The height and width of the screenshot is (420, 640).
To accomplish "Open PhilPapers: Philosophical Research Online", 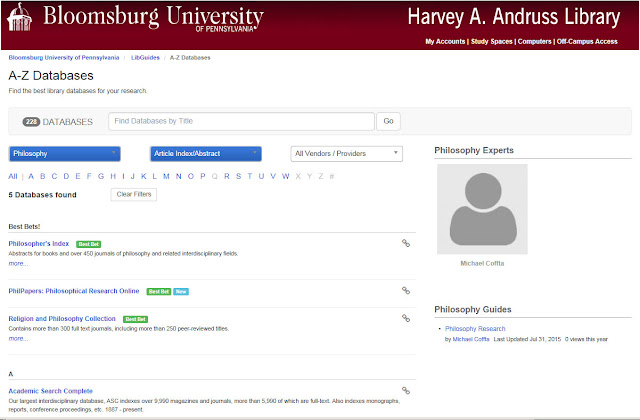I will [x=74, y=291].
